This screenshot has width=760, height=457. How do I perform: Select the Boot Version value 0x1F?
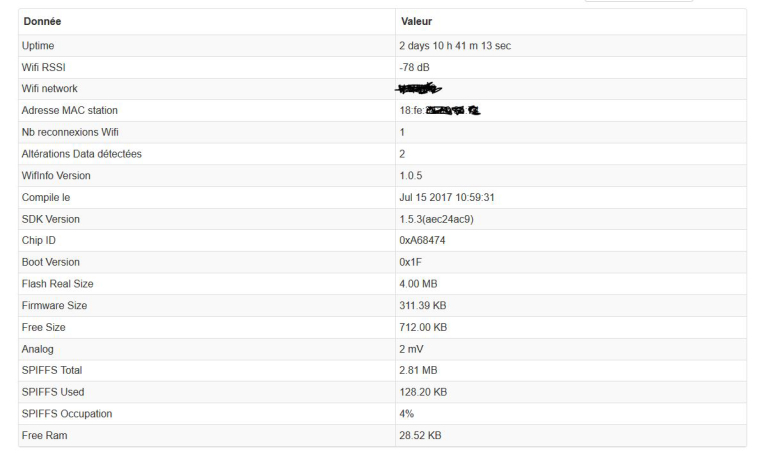coord(411,262)
